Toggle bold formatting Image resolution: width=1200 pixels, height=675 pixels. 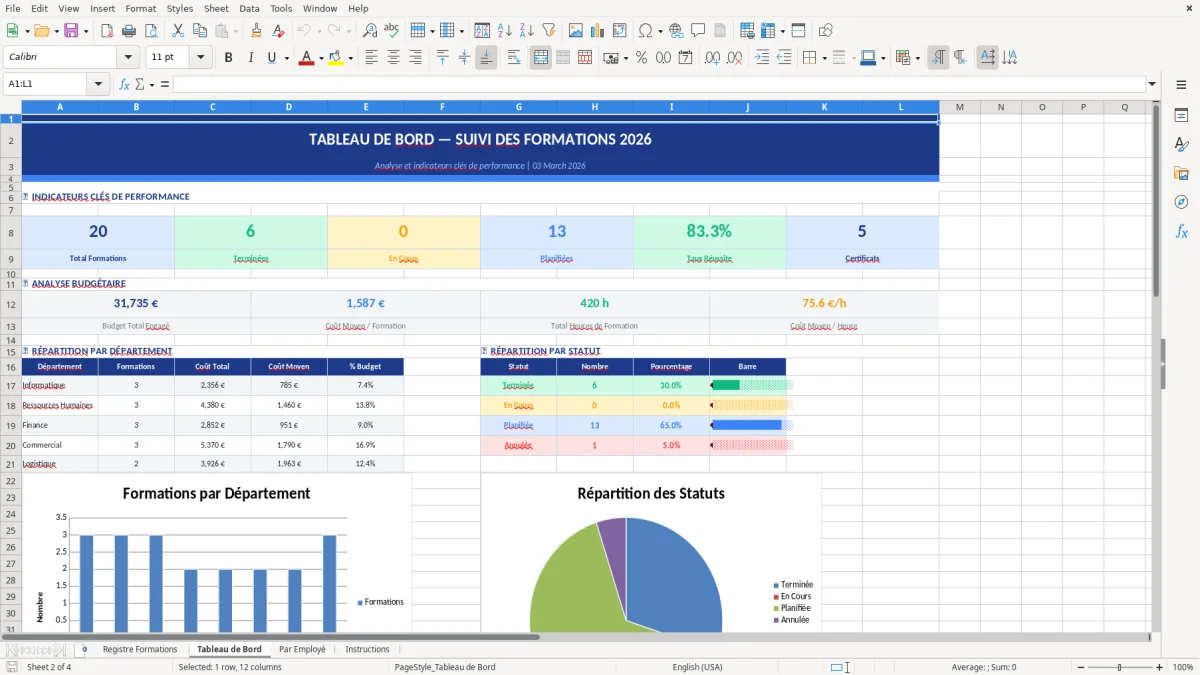tap(228, 57)
